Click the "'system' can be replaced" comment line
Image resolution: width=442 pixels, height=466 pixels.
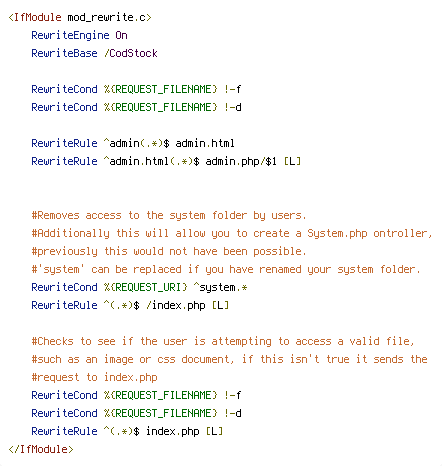226,269
